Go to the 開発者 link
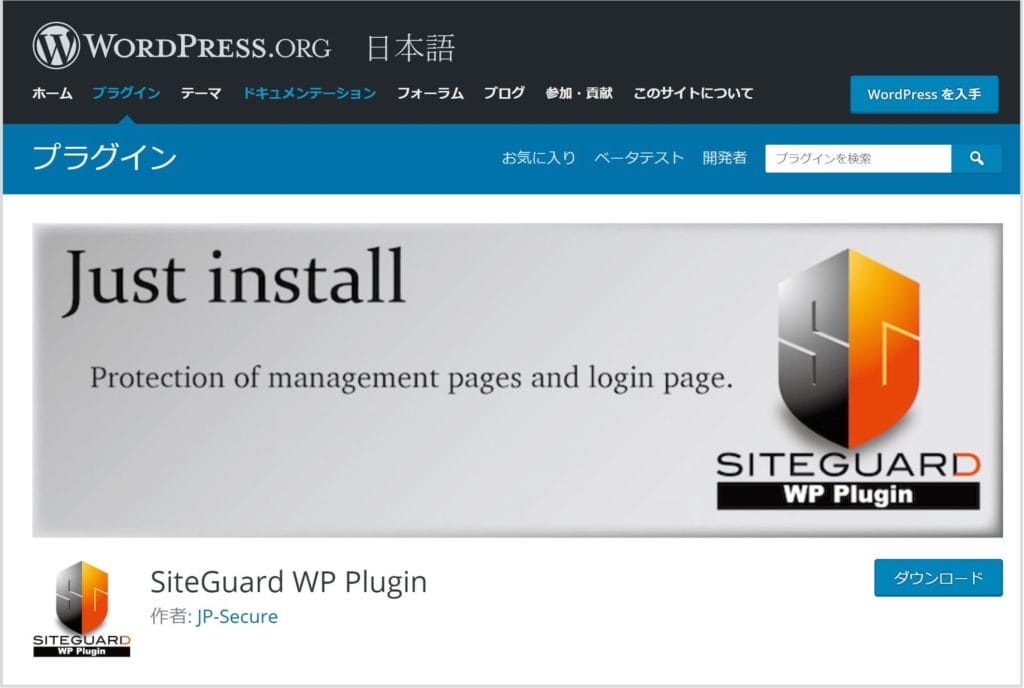Screen dimensions: 1024x688 pos(724,158)
